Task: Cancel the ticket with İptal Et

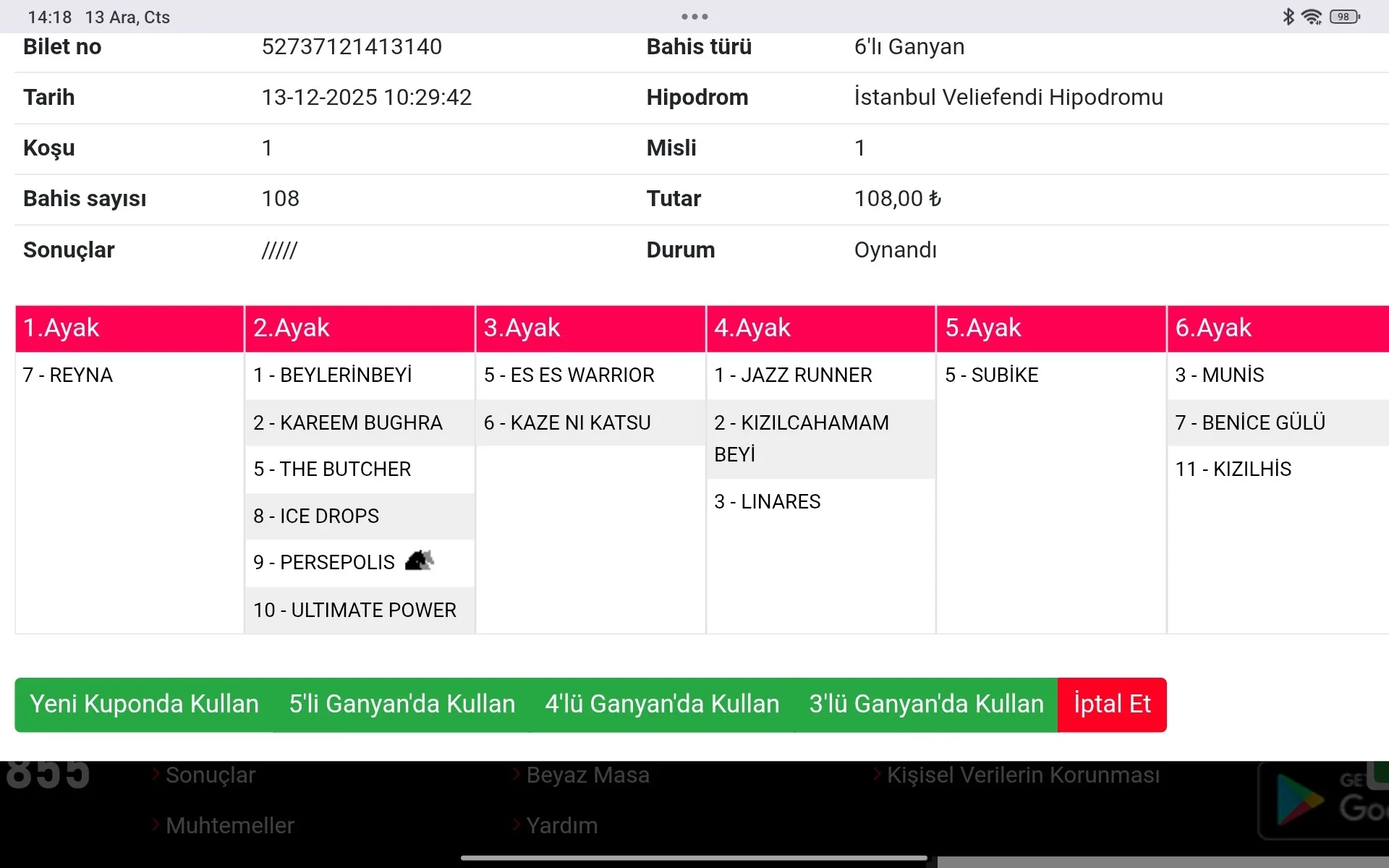Action: click(x=1112, y=705)
